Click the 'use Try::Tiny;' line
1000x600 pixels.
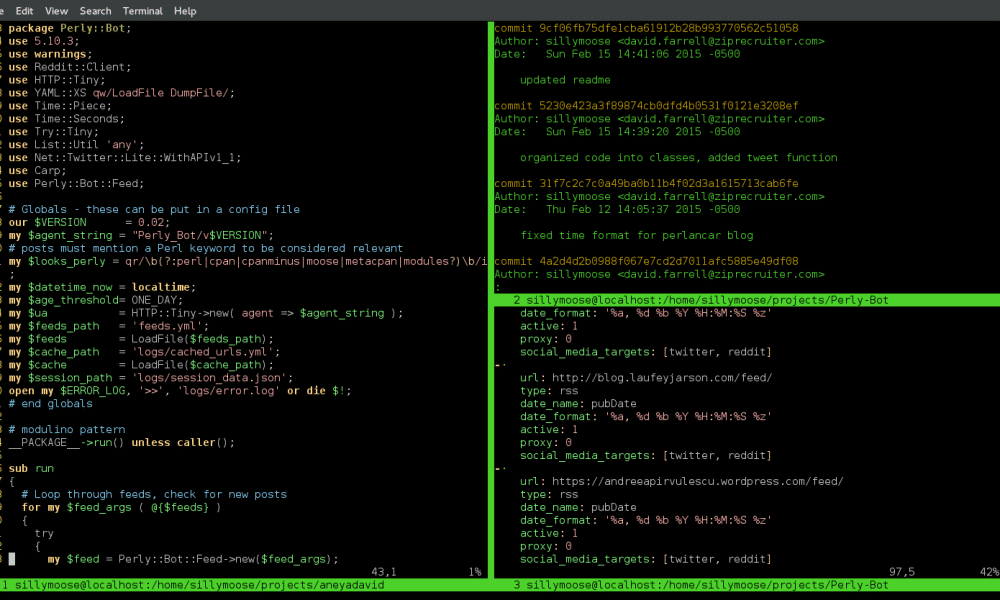54,131
